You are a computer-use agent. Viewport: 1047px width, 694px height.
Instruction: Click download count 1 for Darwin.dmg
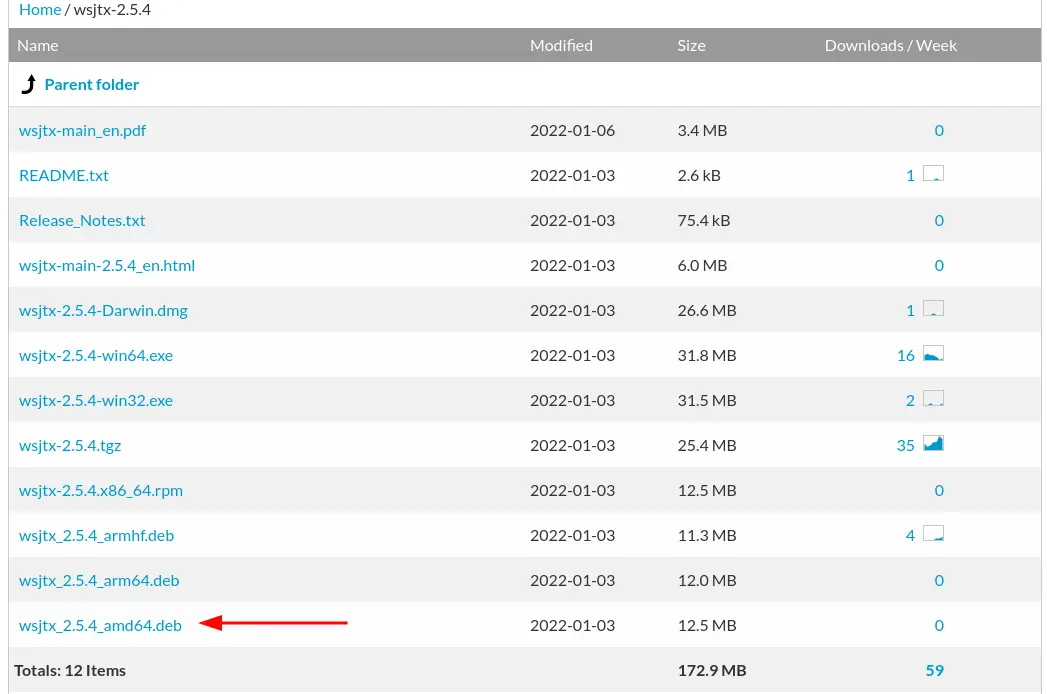coord(910,311)
